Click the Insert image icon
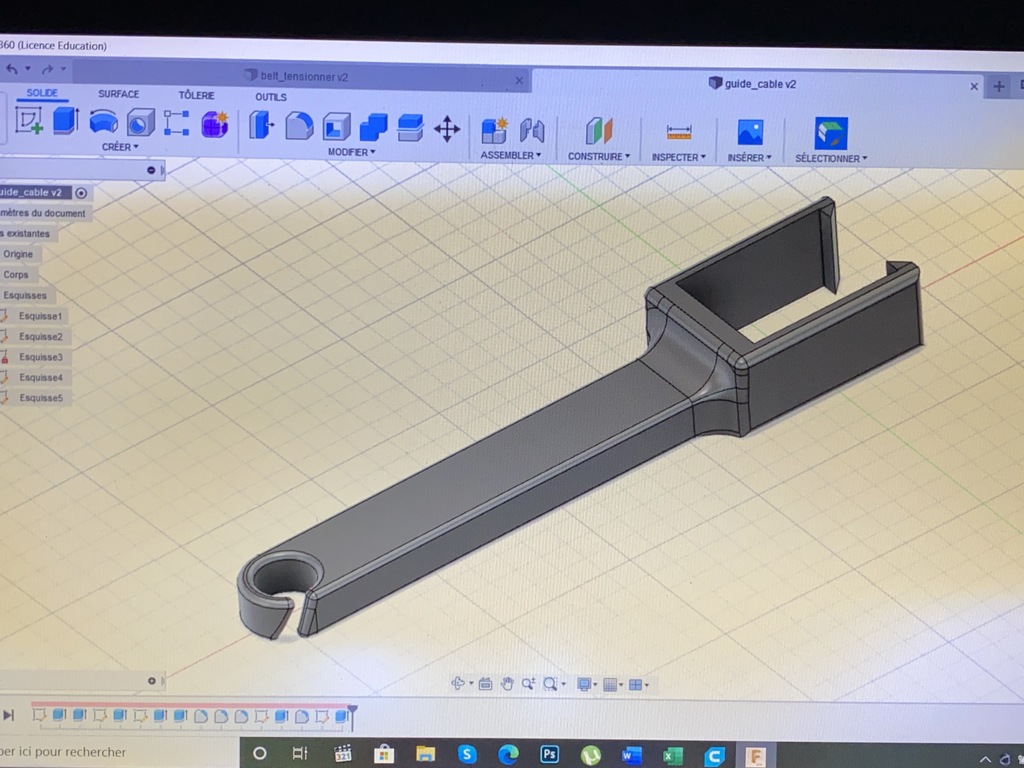Image resolution: width=1024 pixels, height=768 pixels. (749, 132)
